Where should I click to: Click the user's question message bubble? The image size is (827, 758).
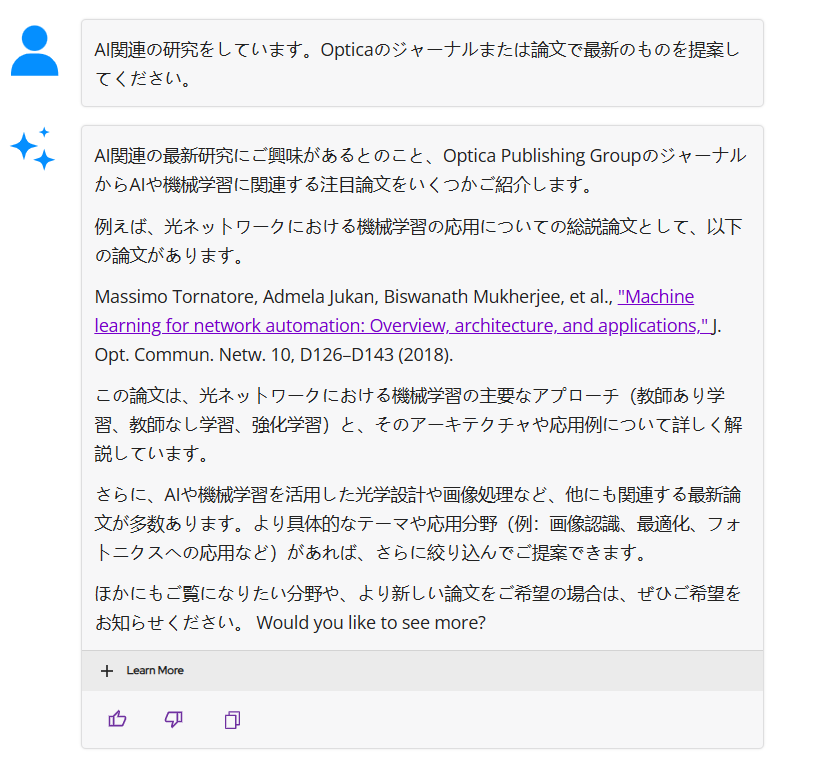(x=420, y=63)
